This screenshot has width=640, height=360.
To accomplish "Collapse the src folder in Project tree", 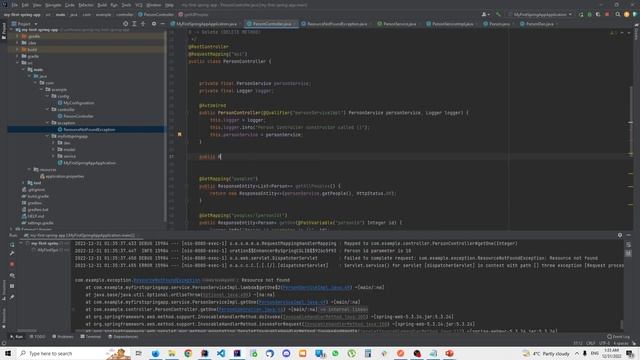I will 18,63.
